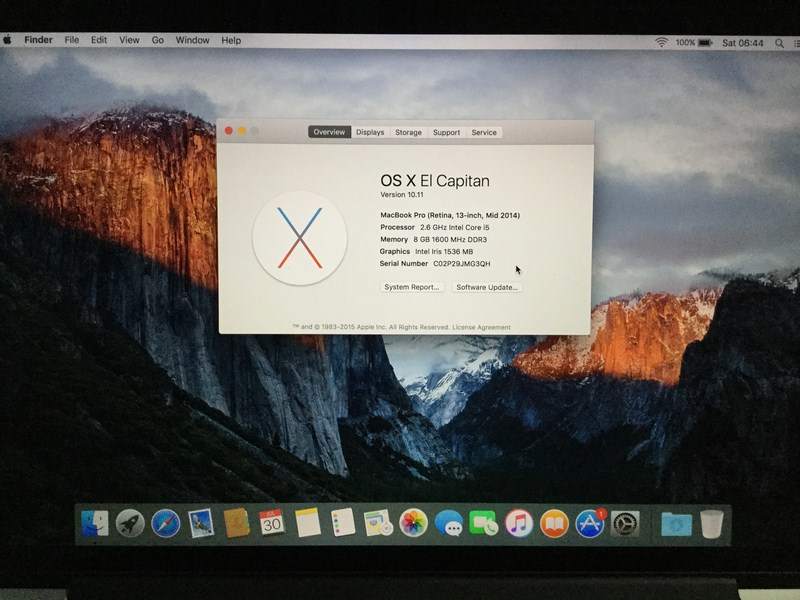Open the Apple menu
800x600 pixels.
[8, 40]
